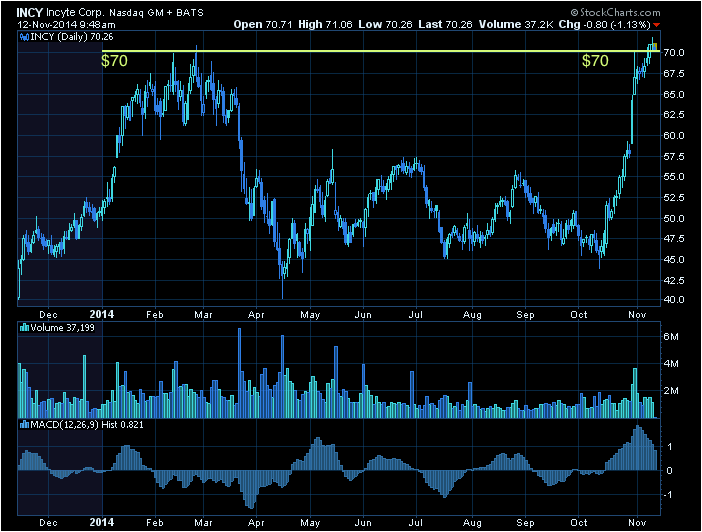Click the 'Chg -0.80 (-1.13%)' value

point(604,25)
